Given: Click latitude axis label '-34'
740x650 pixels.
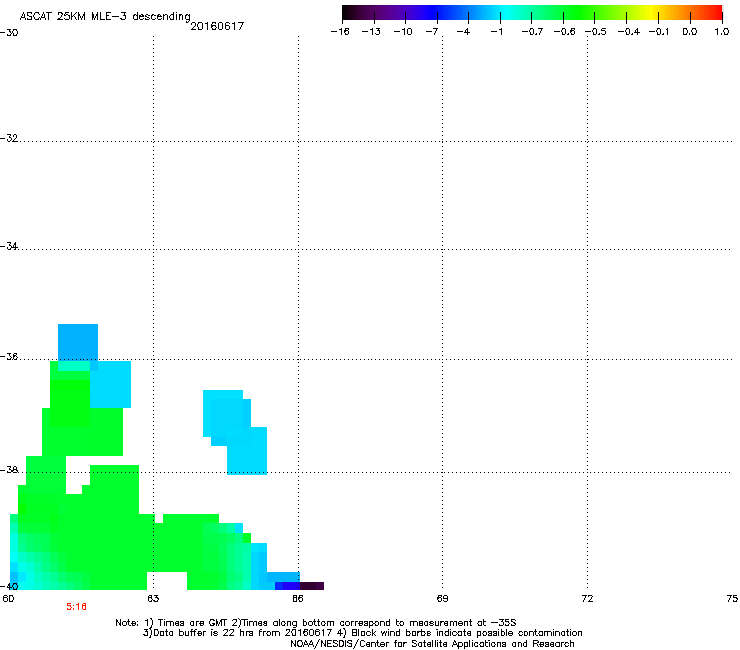Looking at the screenshot, I should pos(9,246).
